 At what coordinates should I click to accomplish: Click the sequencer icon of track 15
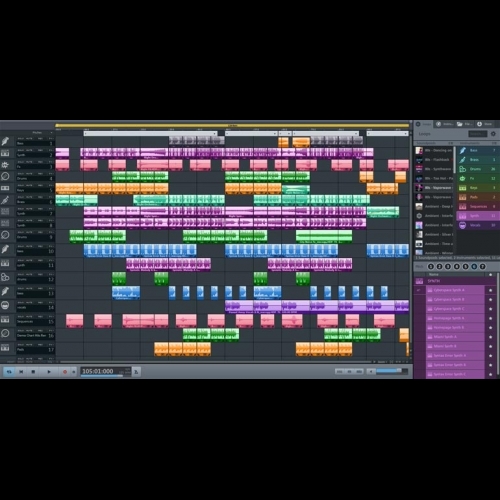pyautogui.click(x=5, y=319)
